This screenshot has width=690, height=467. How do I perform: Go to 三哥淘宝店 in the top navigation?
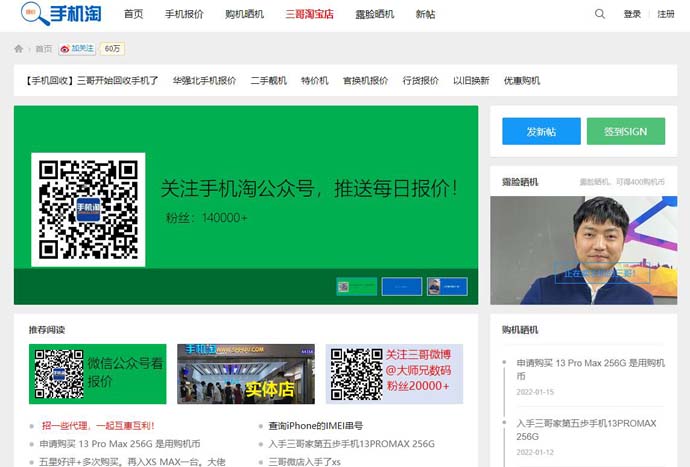pyautogui.click(x=309, y=15)
